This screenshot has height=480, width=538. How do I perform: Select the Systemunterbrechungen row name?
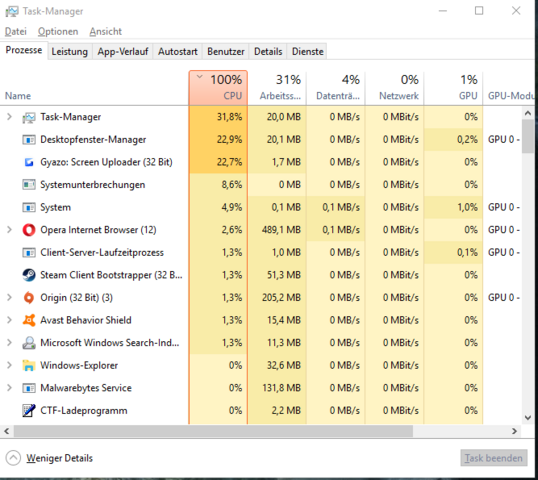pos(93,185)
